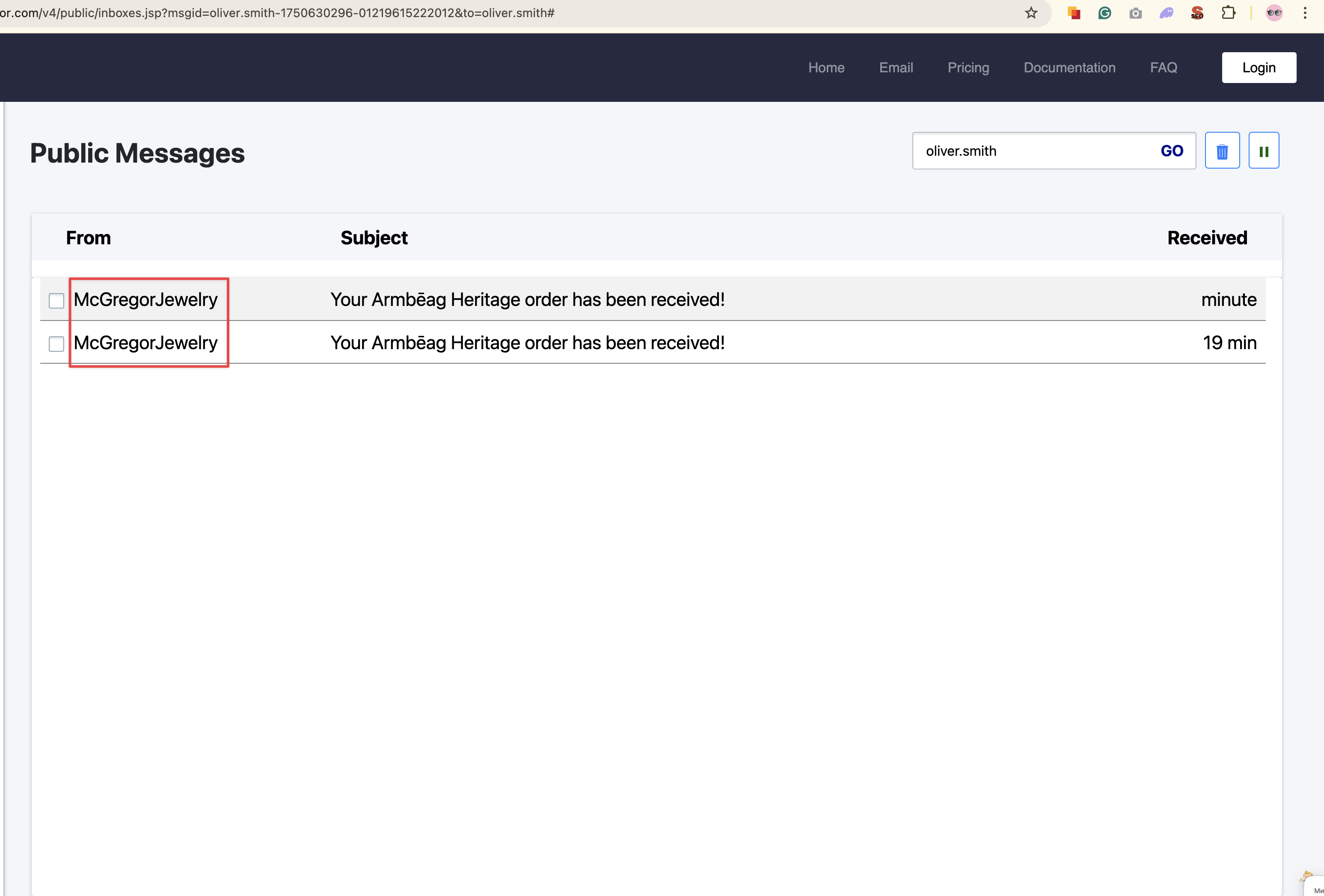Open the Chrome profile avatar menu
This screenshot has height=896, width=1324.
1274,13
